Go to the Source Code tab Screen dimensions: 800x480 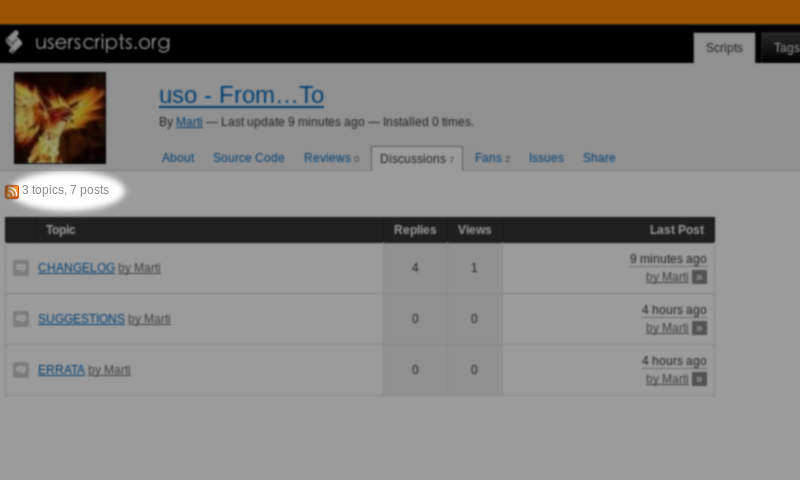point(248,158)
